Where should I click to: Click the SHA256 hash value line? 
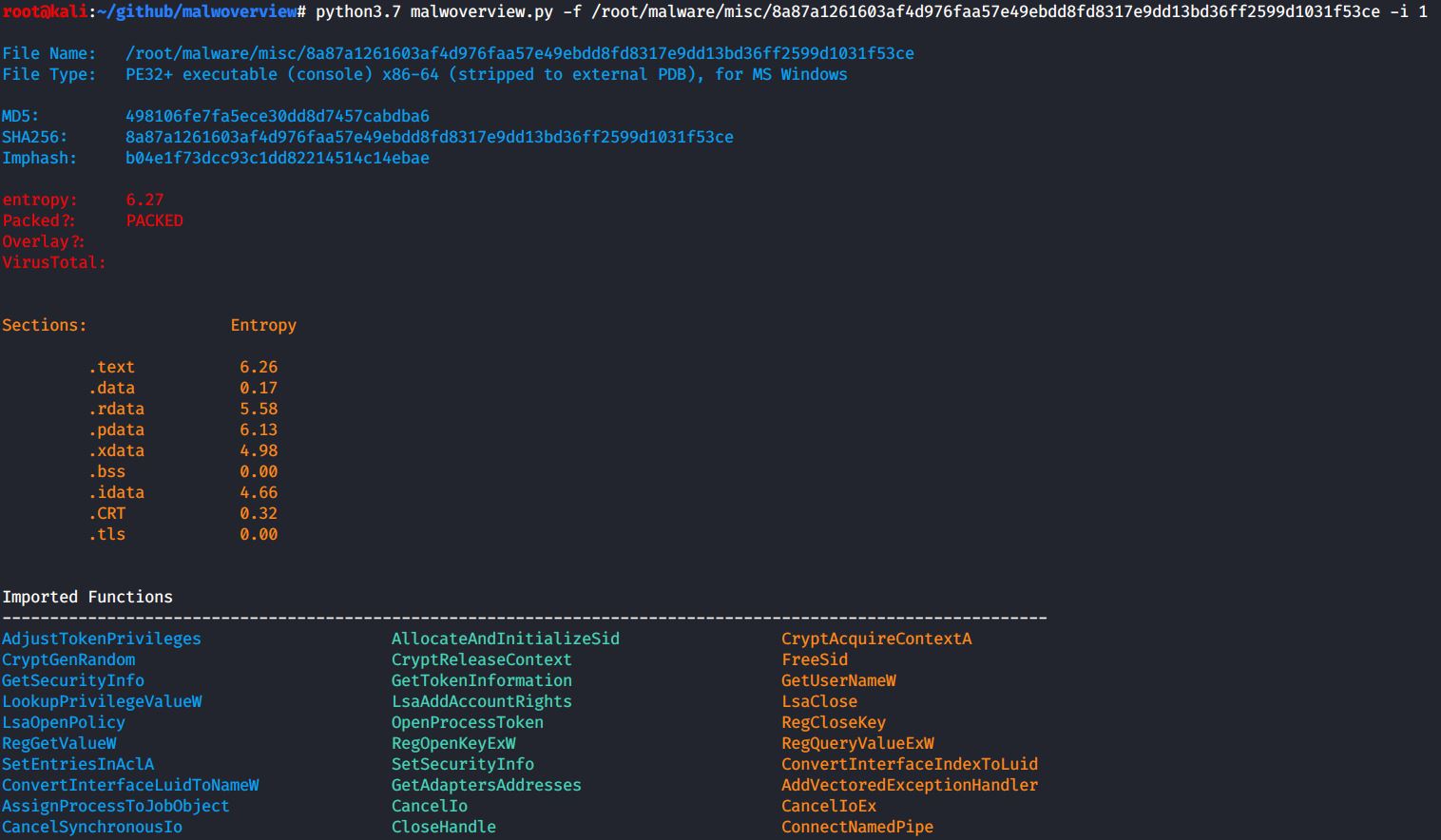[430, 137]
